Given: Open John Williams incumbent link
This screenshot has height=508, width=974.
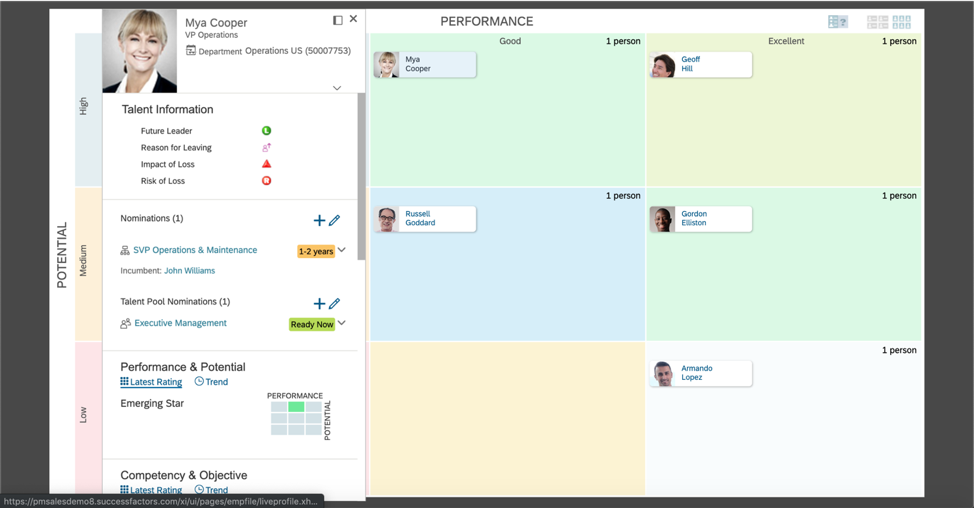Looking at the screenshot, I should point(189,271).
